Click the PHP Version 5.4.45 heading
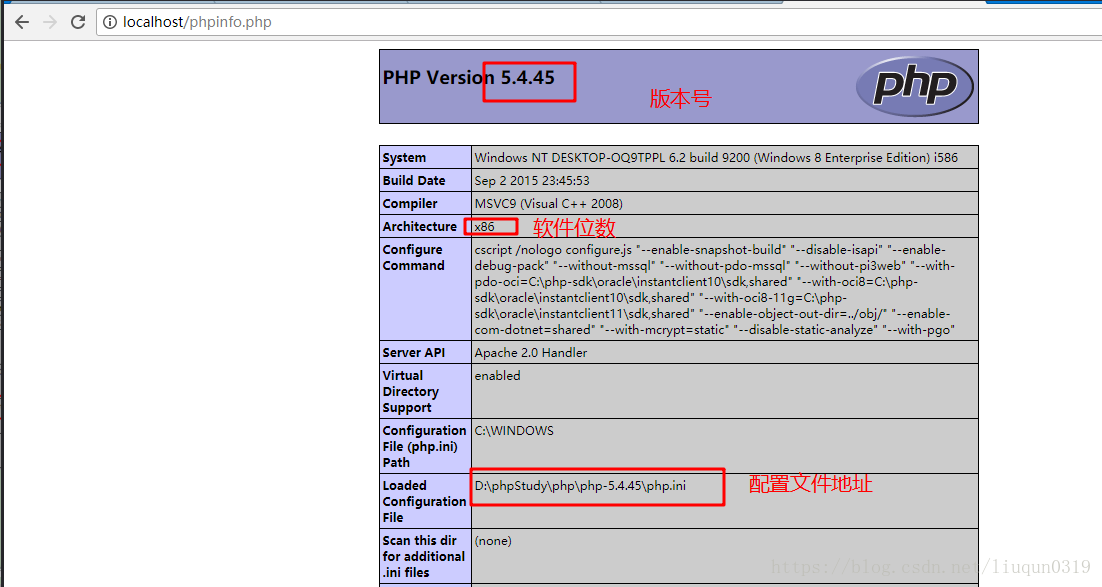Screen dimensions: 1102x587 (469, 77)
